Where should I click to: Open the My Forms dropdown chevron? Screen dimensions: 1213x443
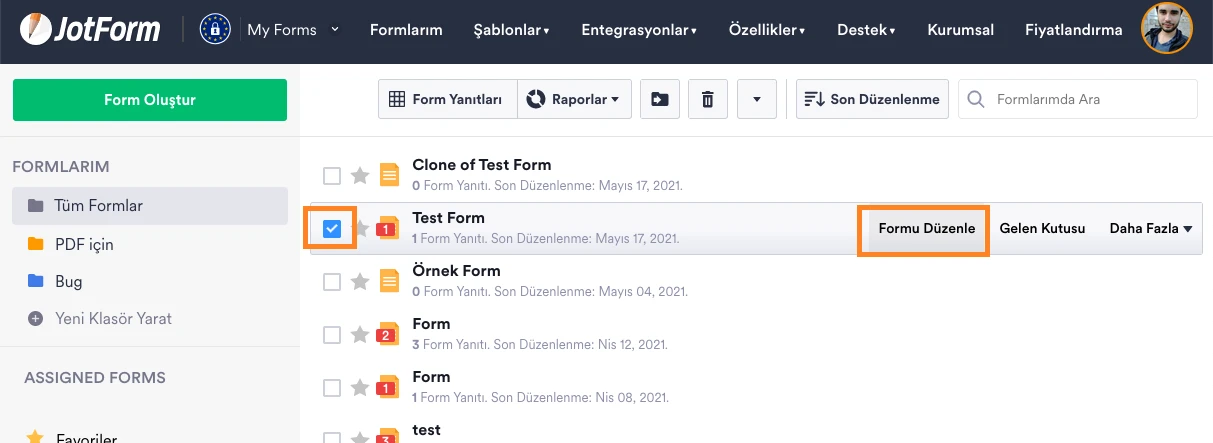pyautogui.click(x=335, y=29)
